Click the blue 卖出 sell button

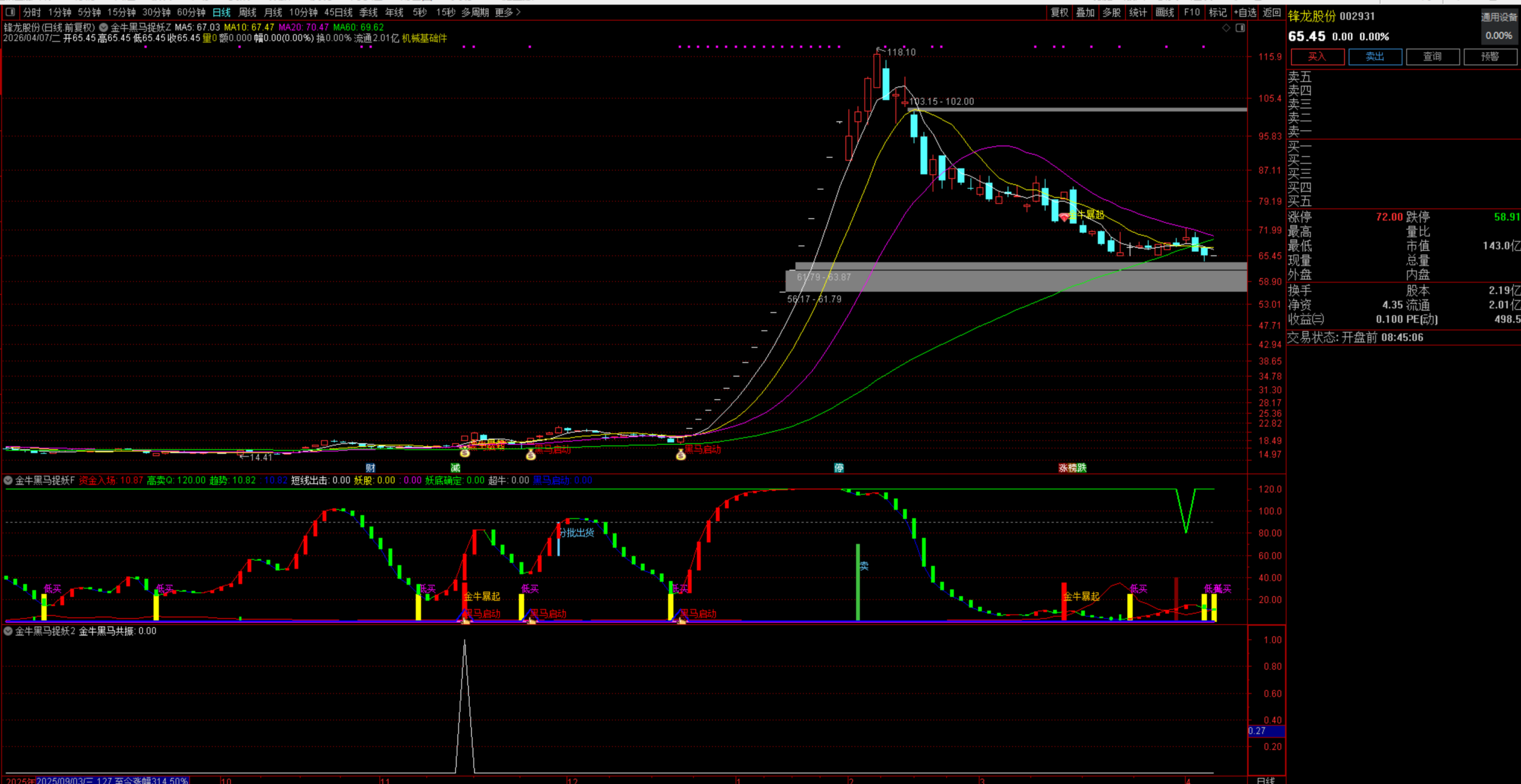(x=1375, y=56)
